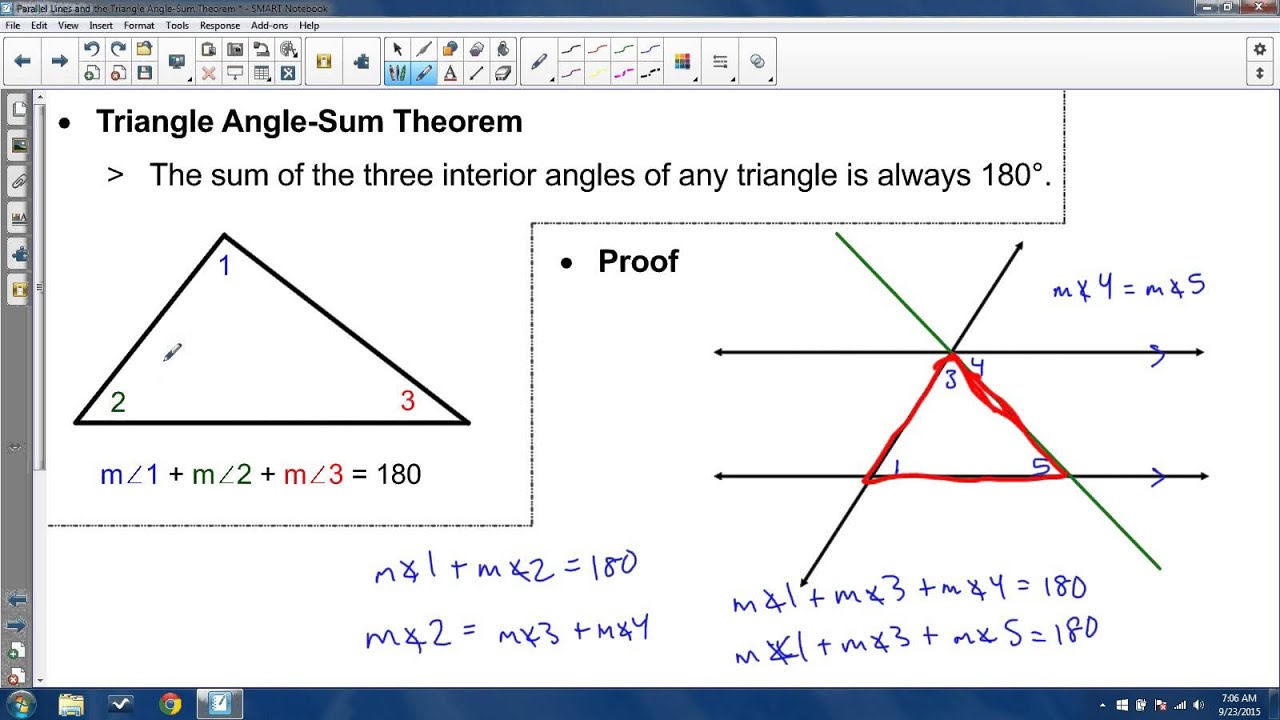Viewport: 1280px width, 720px height.
Task: Open the color palette swatch grid
Action: (x=683, y=61)
